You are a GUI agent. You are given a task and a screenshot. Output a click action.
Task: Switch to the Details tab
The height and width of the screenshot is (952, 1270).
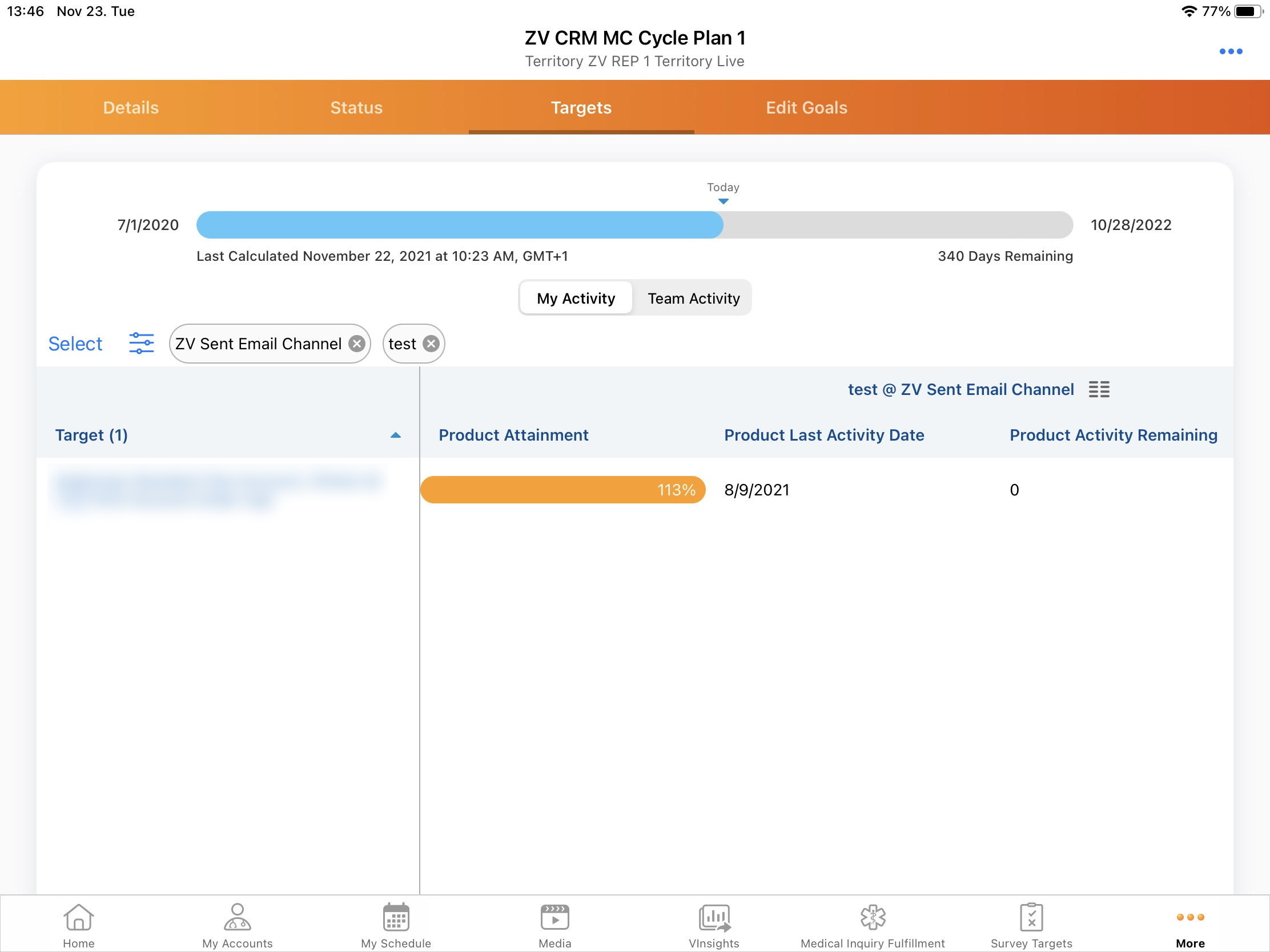pos(131,107)
